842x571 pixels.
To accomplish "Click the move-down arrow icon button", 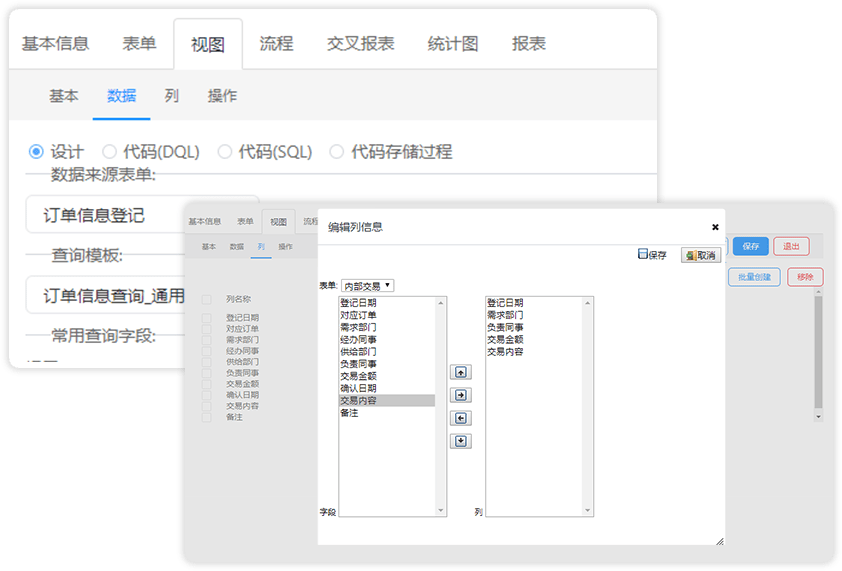I will point(461,441).
